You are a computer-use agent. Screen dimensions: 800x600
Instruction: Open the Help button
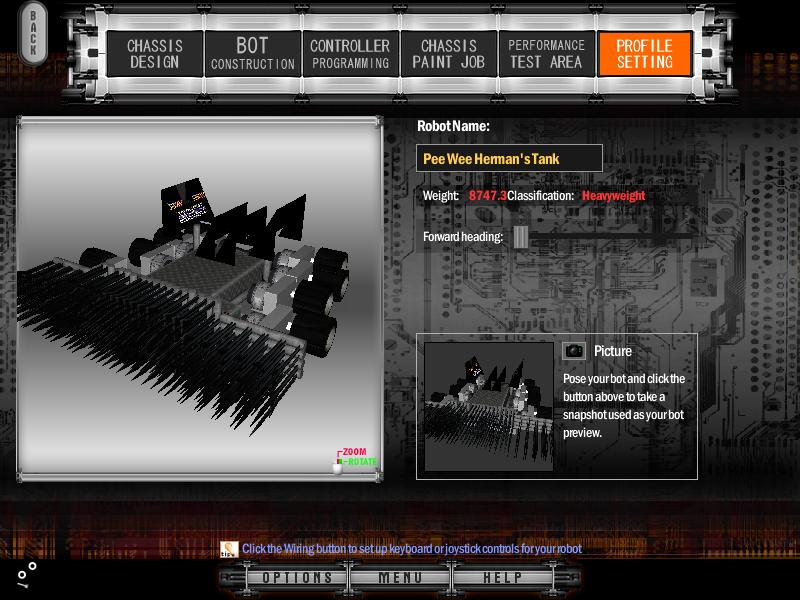click(x=503, y=578)
